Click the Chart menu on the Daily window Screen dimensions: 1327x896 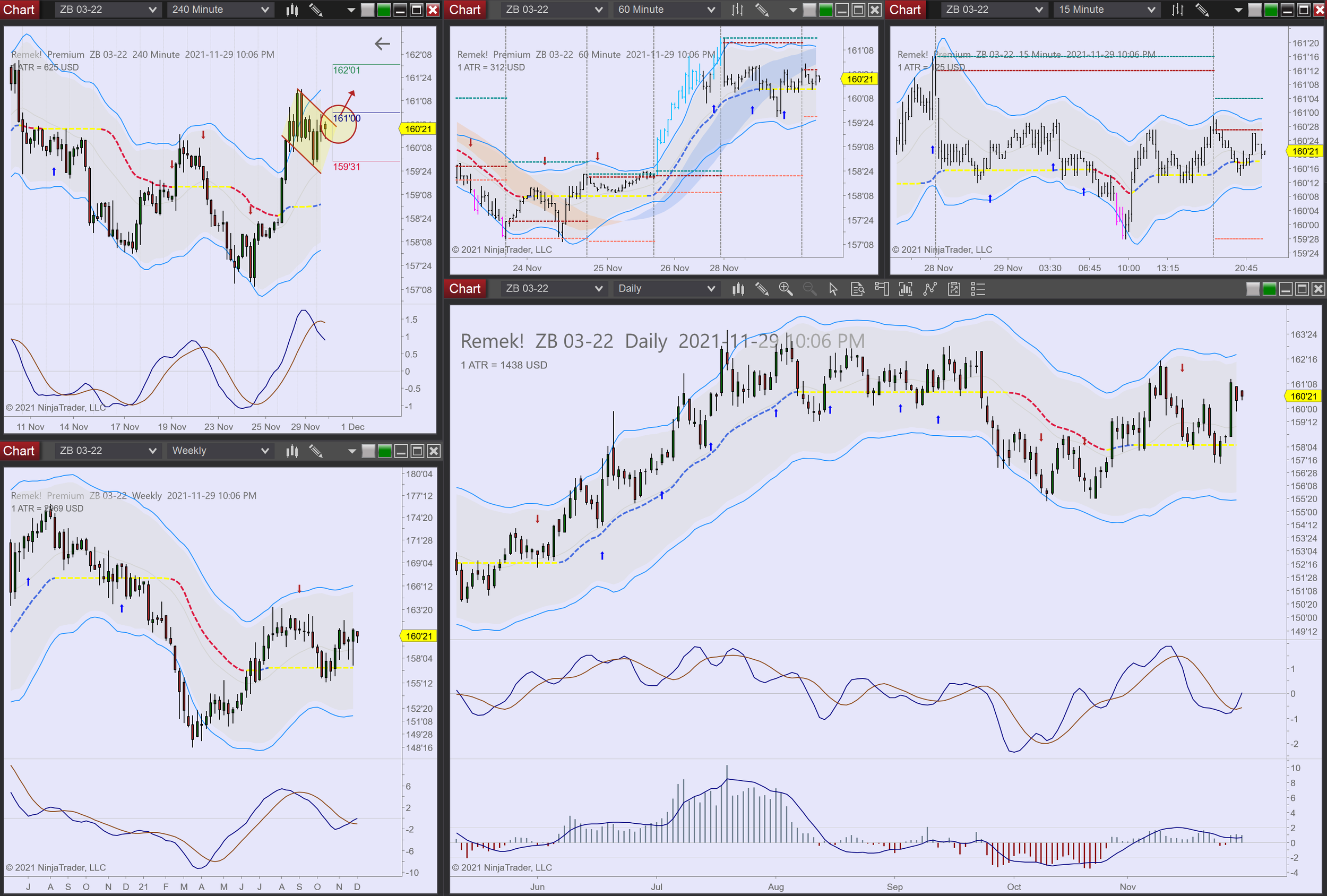[x=464, y=288]
